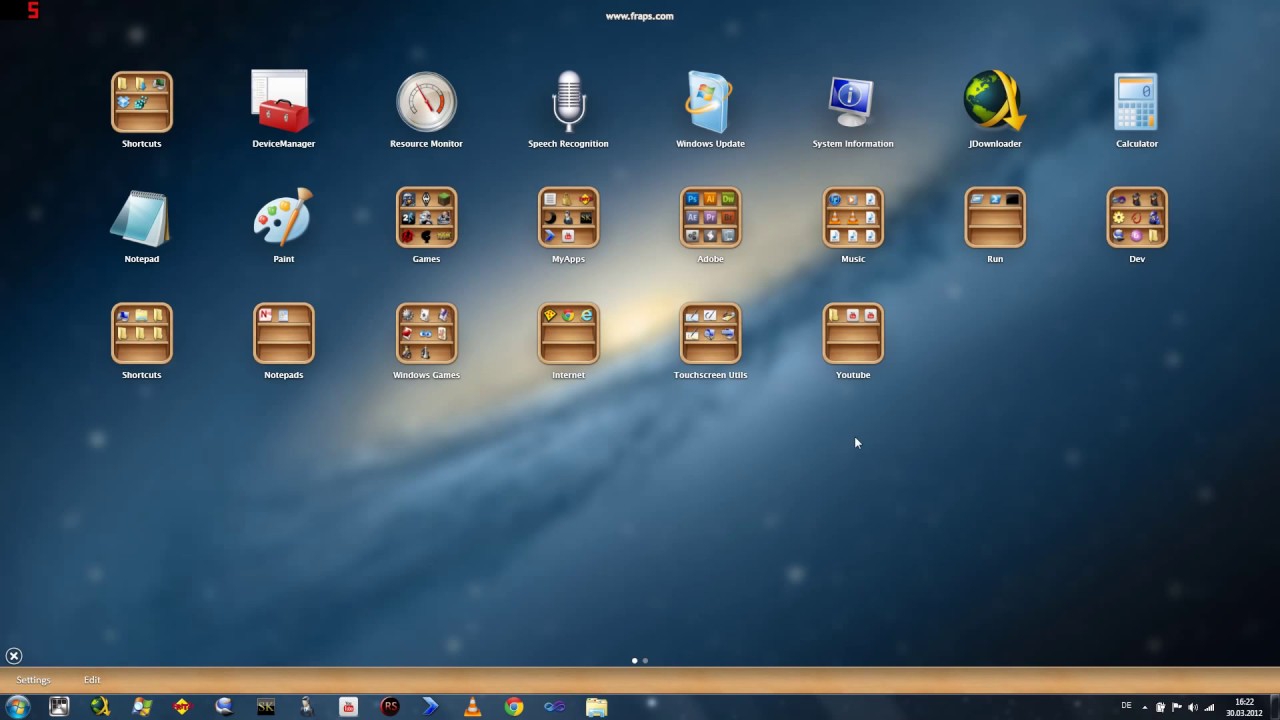
Task: Open the volume control in system tray
Action: [1193, 708]
